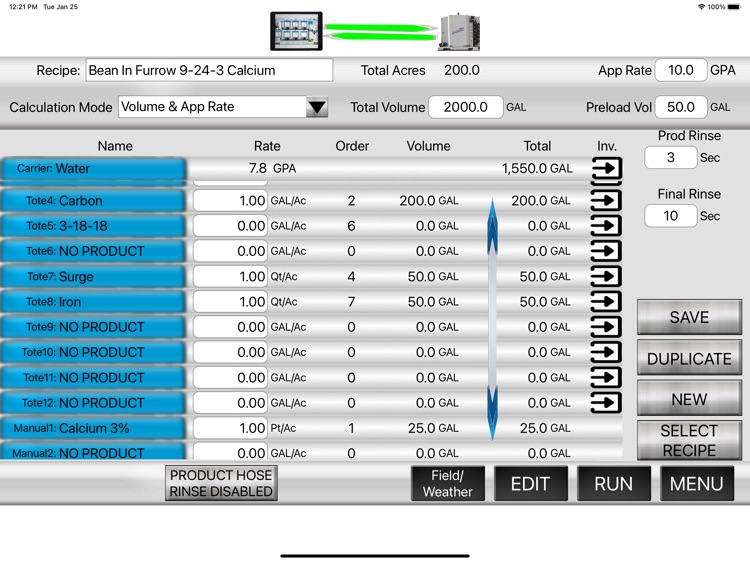Create a new recipe
750x562 pixels.
coord(689,399)
